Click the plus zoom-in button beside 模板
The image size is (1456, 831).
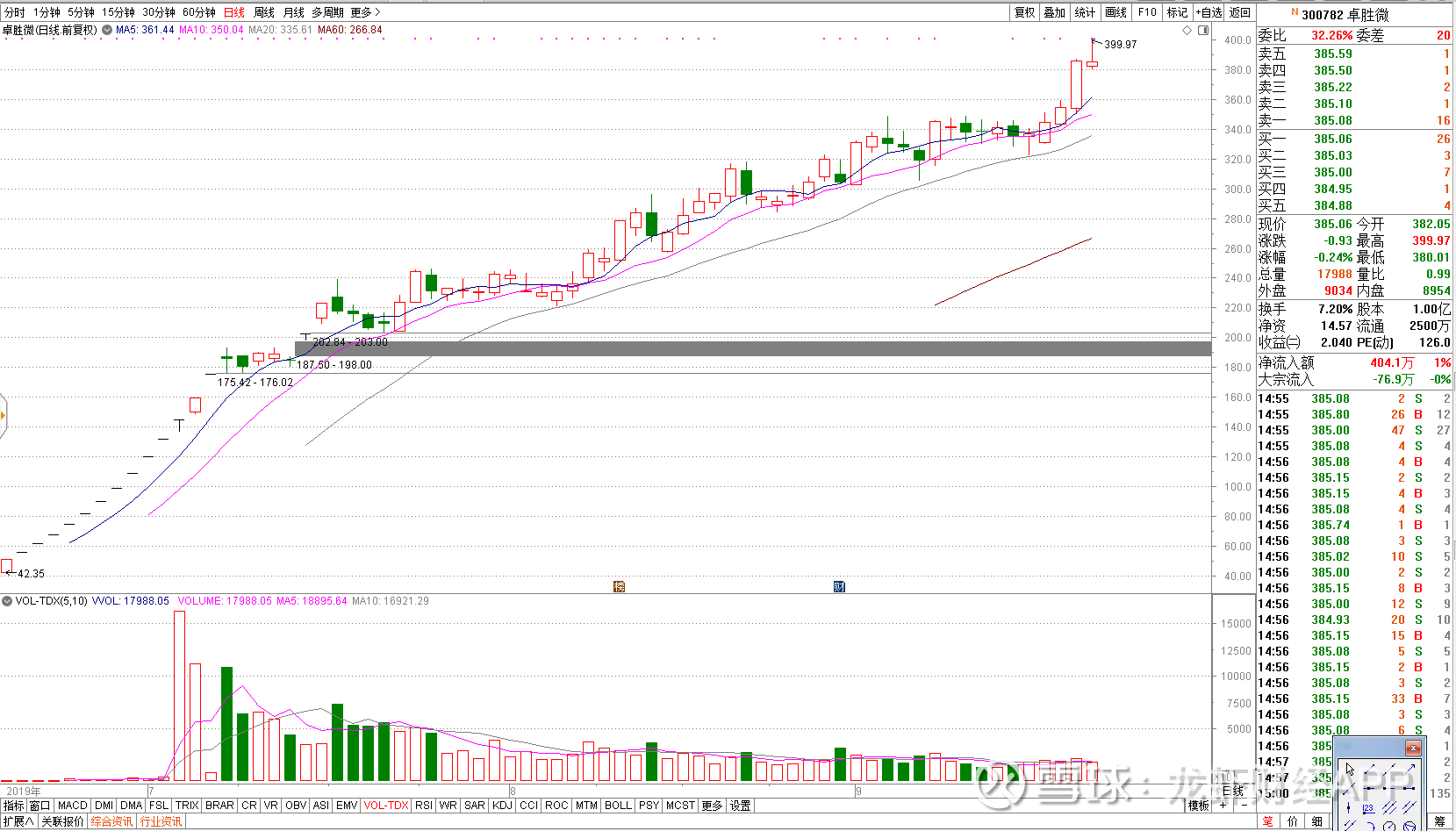(1223, 806)
